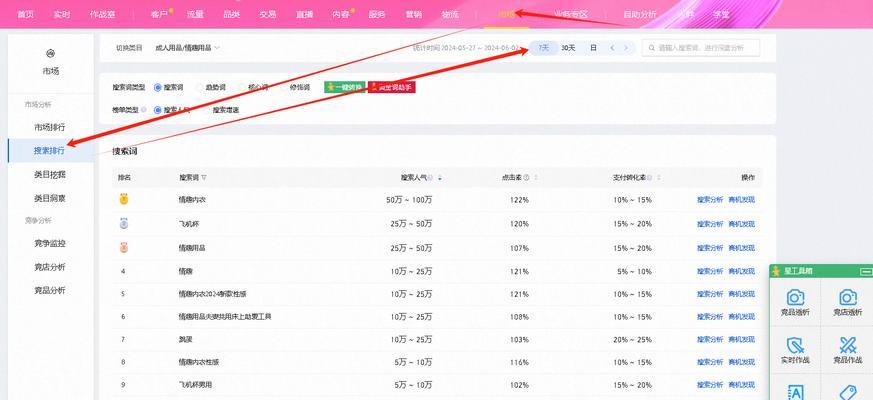Switch to the 7天 date range

(543, 48)
